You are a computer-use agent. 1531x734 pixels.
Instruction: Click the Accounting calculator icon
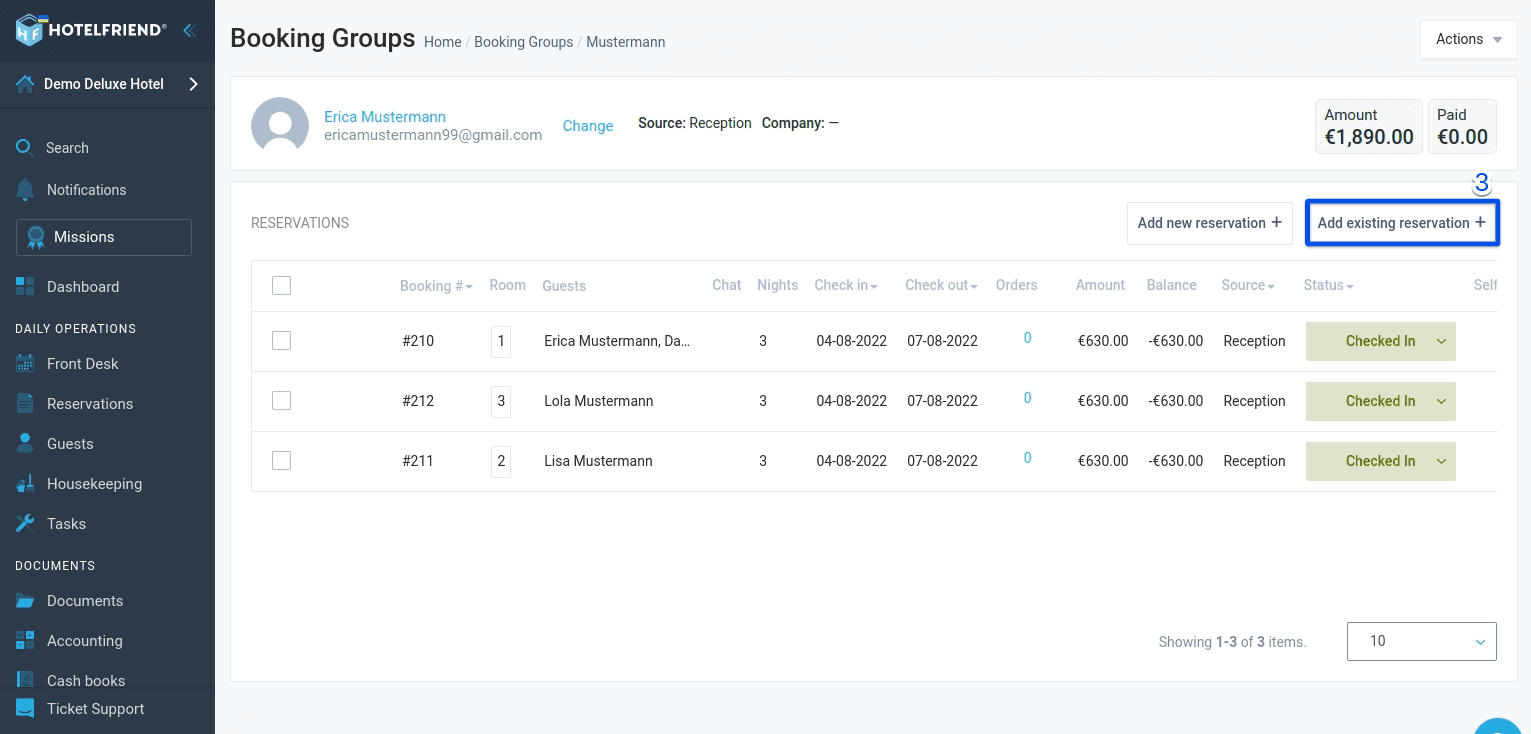tap(25, 641)
